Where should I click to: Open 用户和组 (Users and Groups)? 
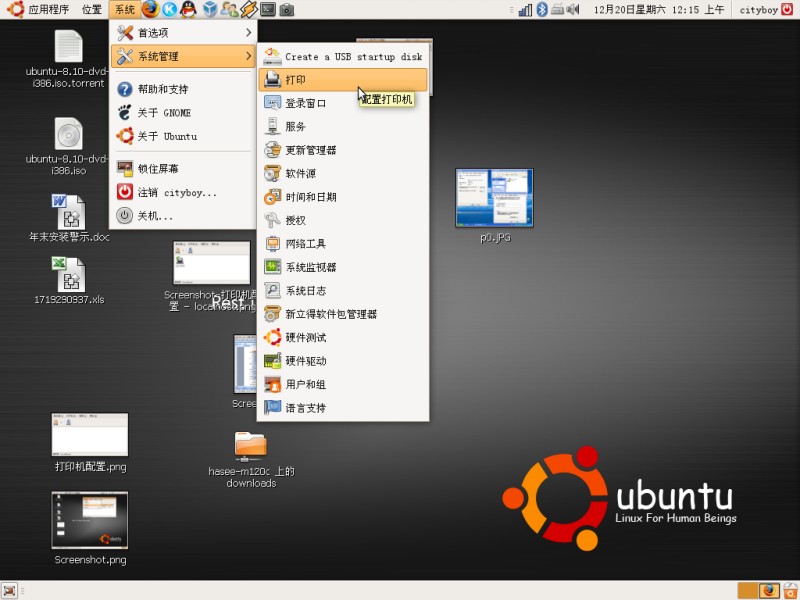click(x=343, y=385)
